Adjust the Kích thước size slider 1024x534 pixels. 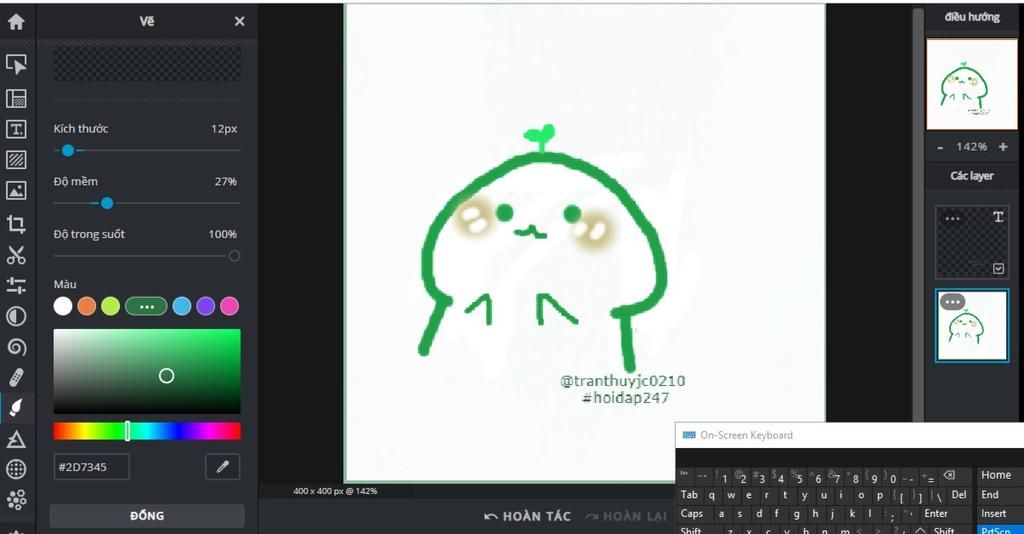pos(147,151)
